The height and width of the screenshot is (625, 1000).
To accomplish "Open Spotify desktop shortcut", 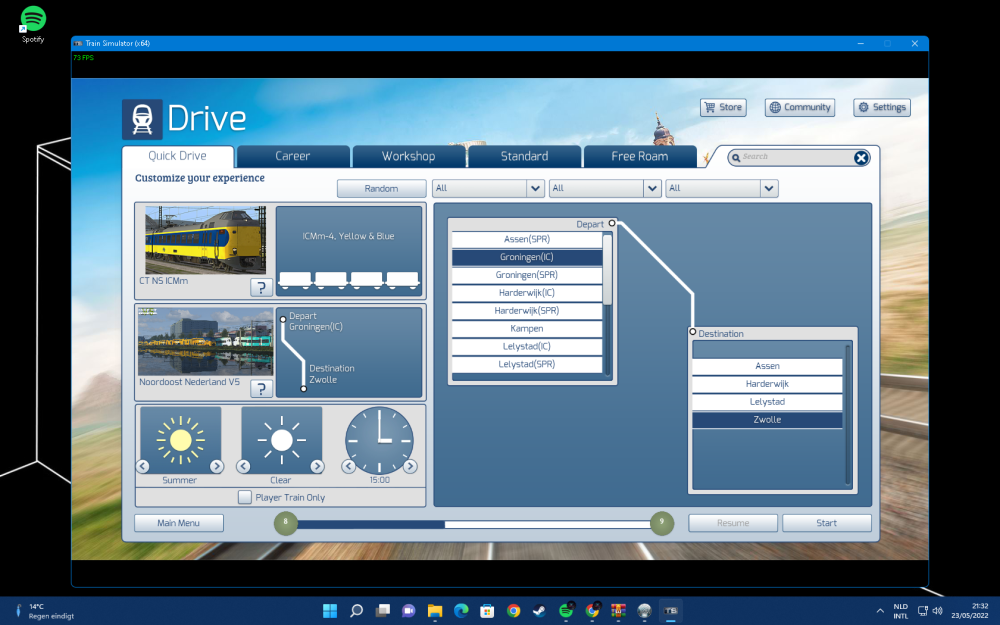I will click(33, 20).
